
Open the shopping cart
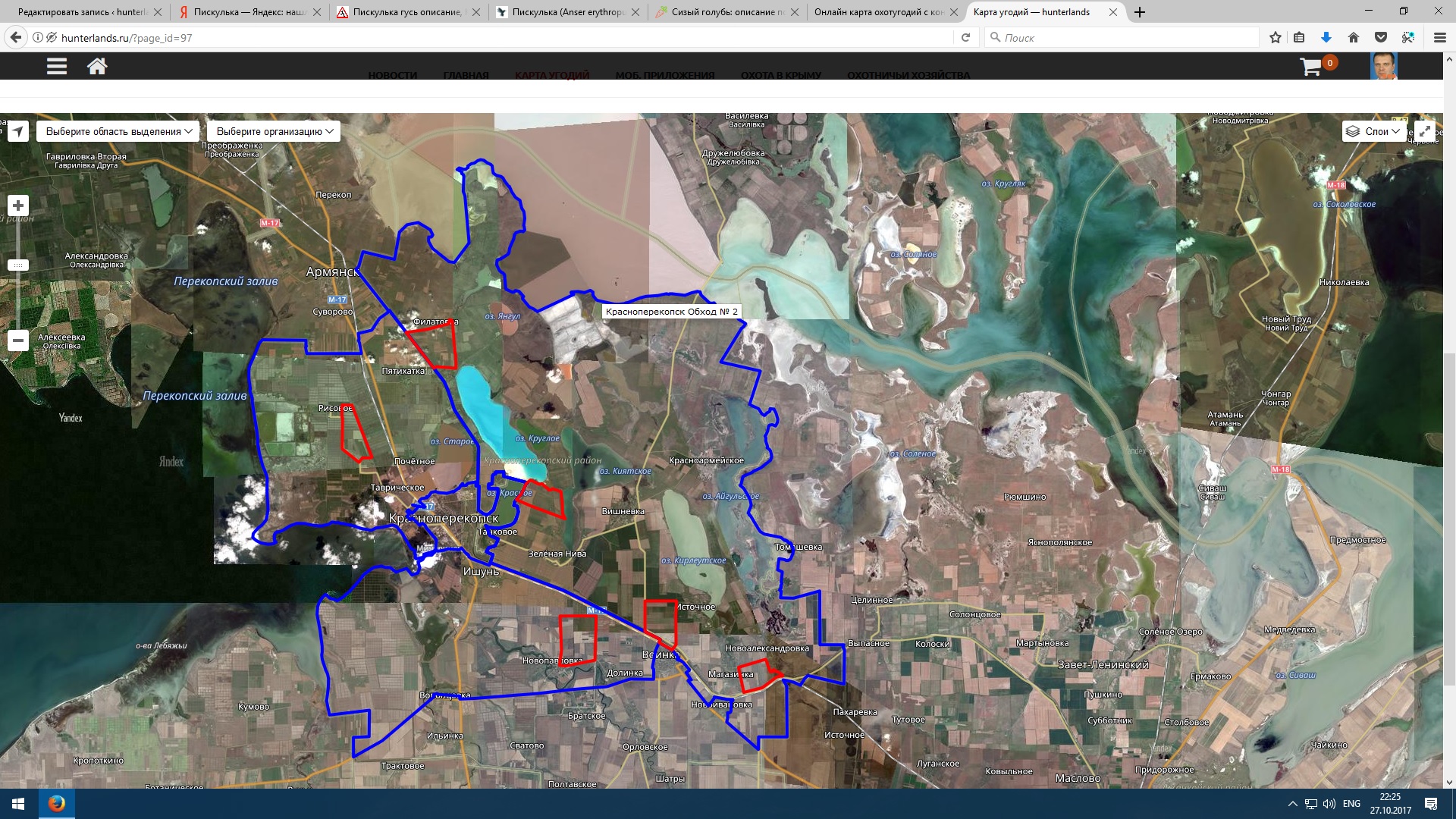click(1311, 67)
